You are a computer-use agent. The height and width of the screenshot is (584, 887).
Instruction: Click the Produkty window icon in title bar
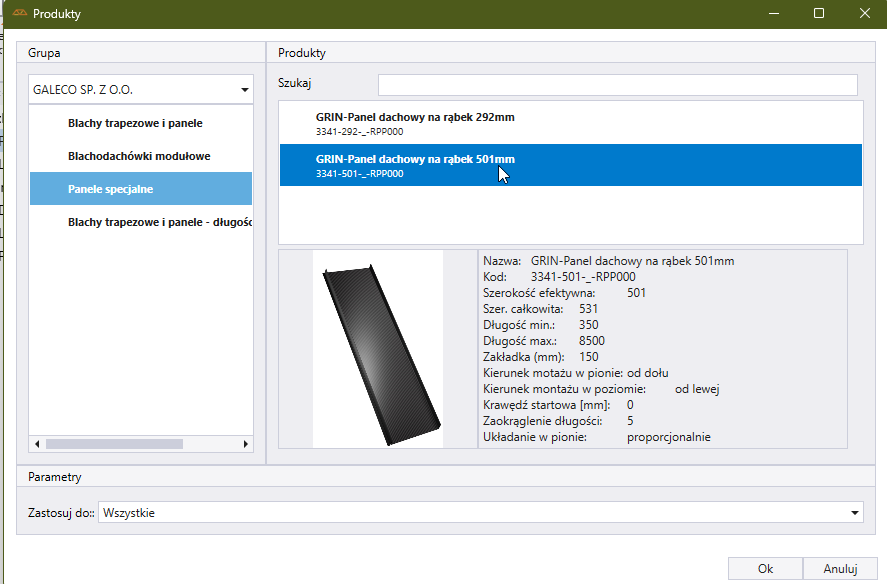click(x=19, y=14)
